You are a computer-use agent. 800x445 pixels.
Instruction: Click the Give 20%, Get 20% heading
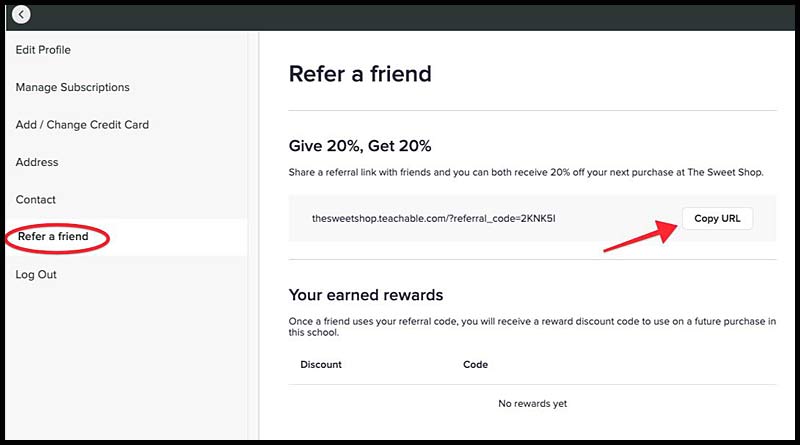click(x=360, y=146)
